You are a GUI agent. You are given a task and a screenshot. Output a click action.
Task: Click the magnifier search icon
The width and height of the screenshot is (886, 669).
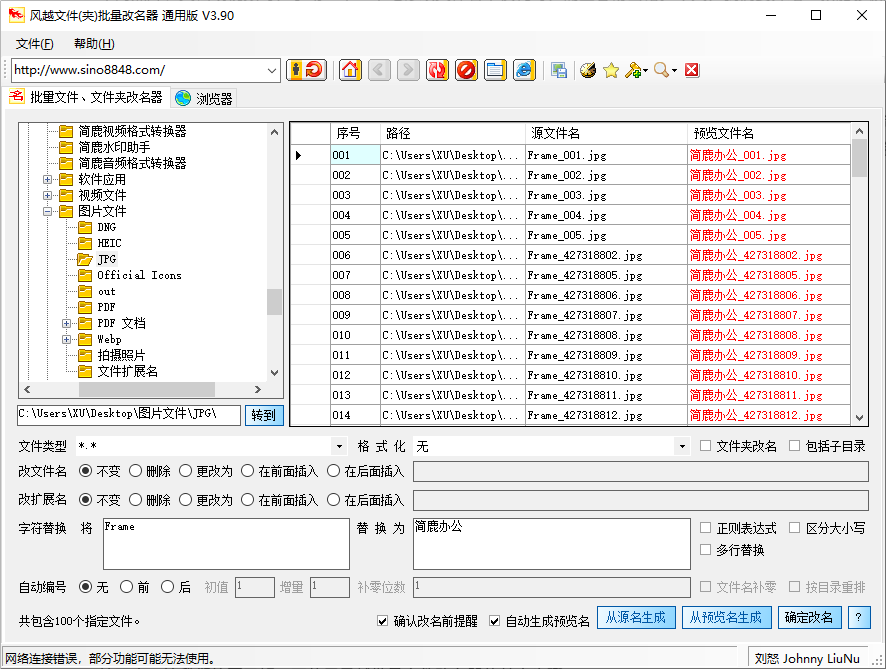pyautogui.click(x=661, y=70)
